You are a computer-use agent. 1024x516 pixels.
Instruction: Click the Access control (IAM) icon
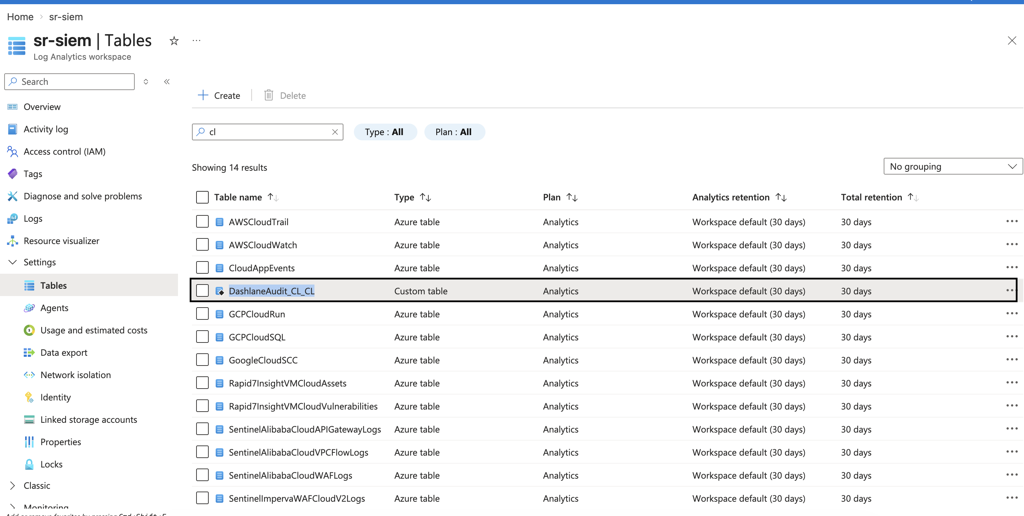click(12, 152)
